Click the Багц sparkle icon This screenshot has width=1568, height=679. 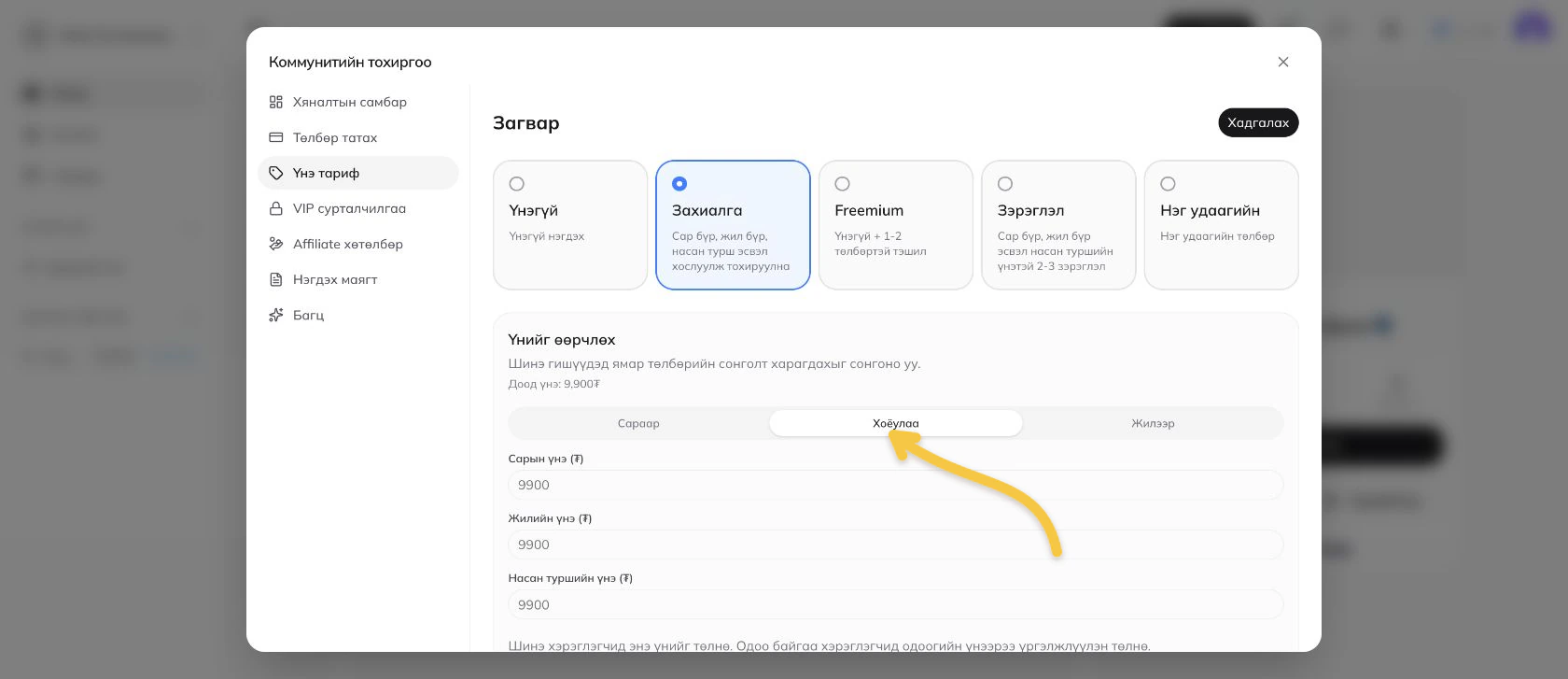coord(275,315)
